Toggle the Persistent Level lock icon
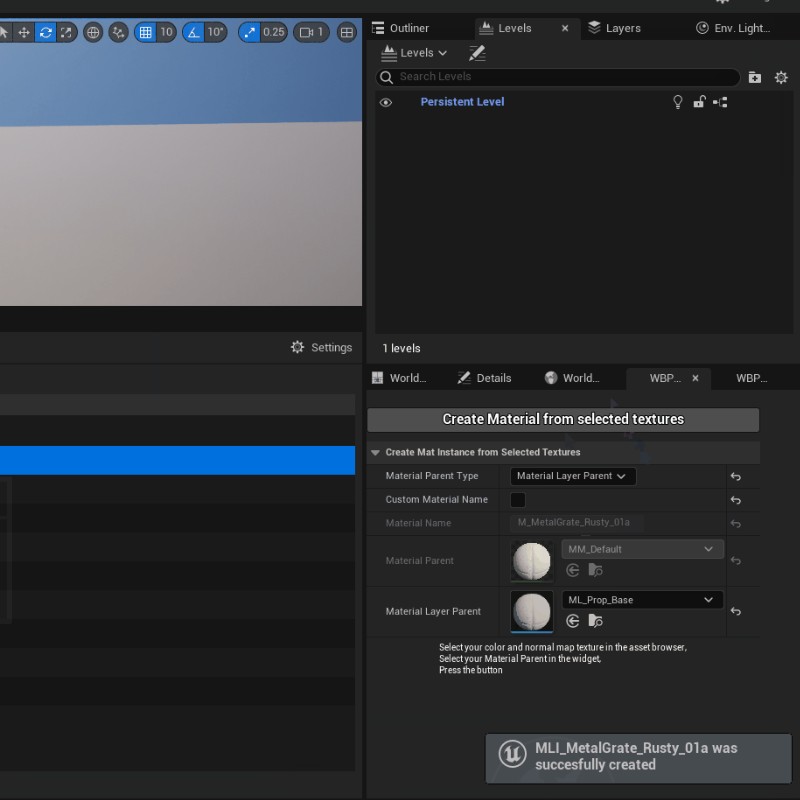 click(699, 102)
